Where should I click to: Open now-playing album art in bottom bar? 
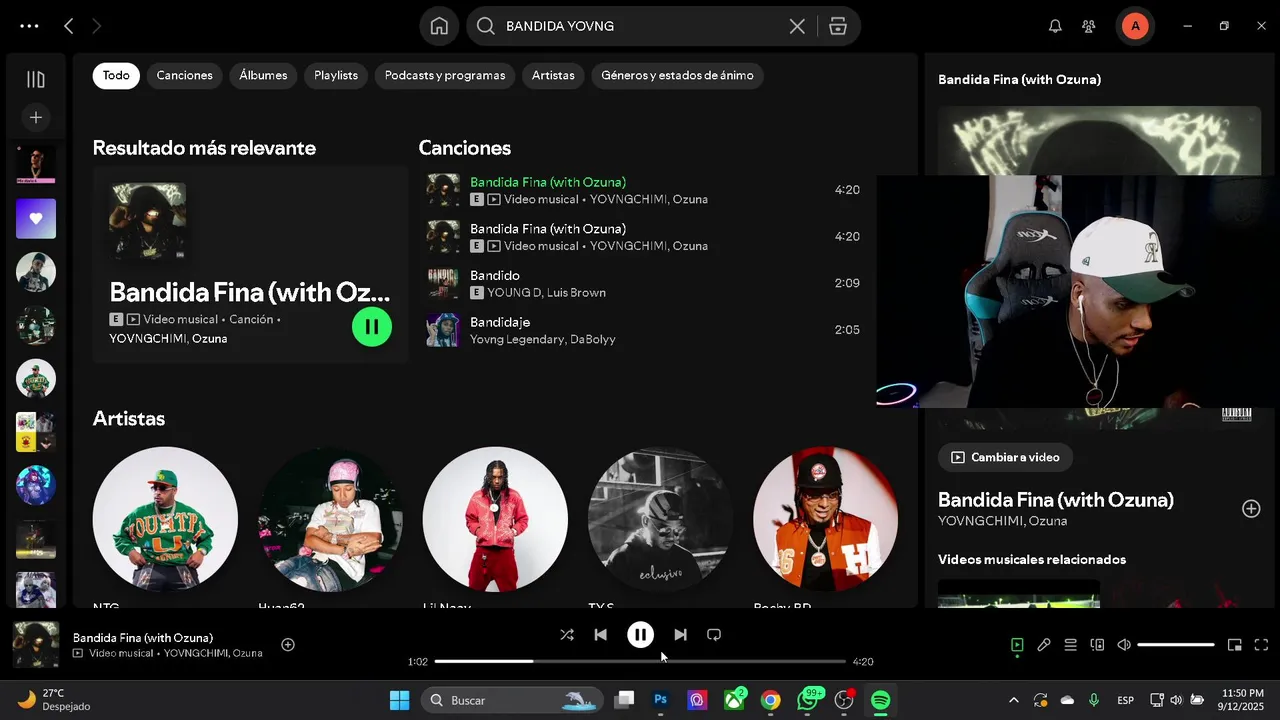pyautogui.click(x=36, y=645)
